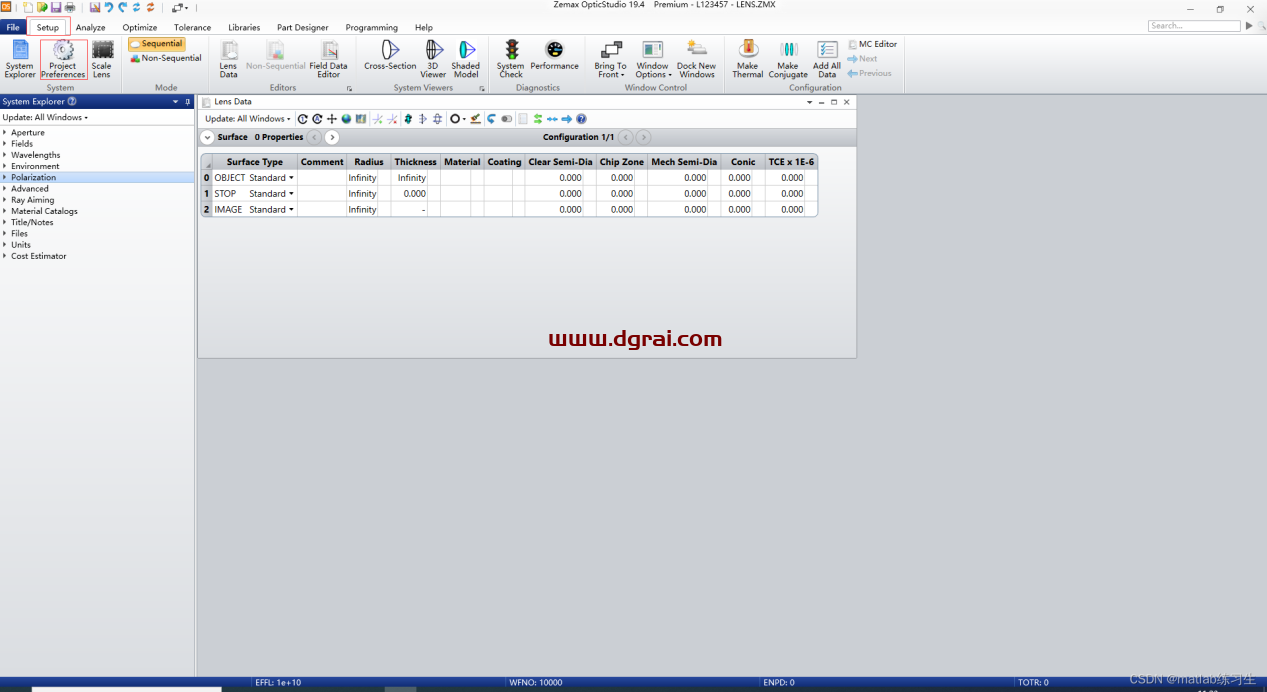Launch the 3D Viewer

tap(433, 59)
